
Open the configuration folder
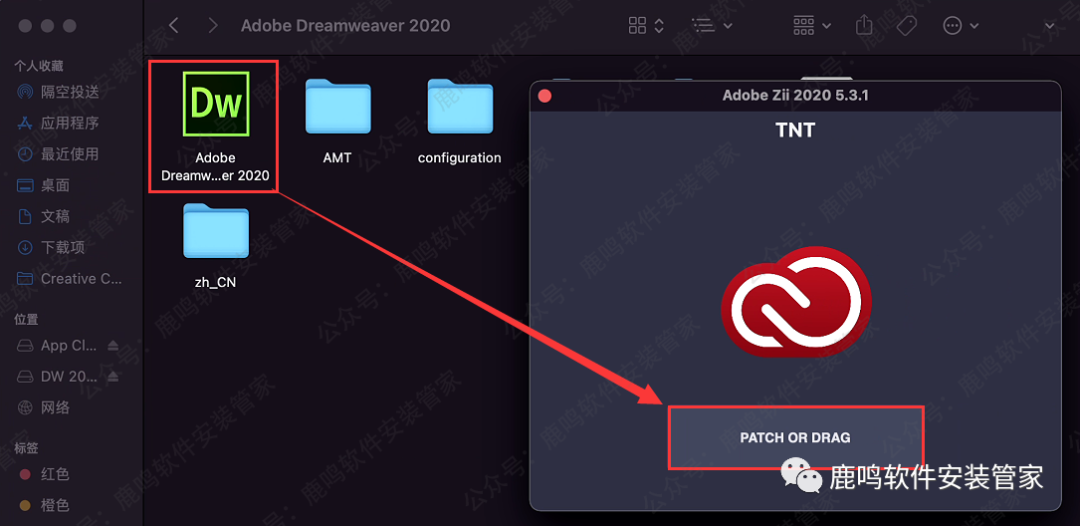point(459,106)
